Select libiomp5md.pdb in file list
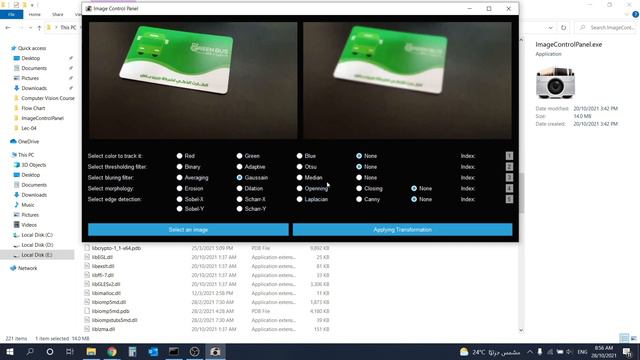640x360 pixels. [x=110, y=311]
